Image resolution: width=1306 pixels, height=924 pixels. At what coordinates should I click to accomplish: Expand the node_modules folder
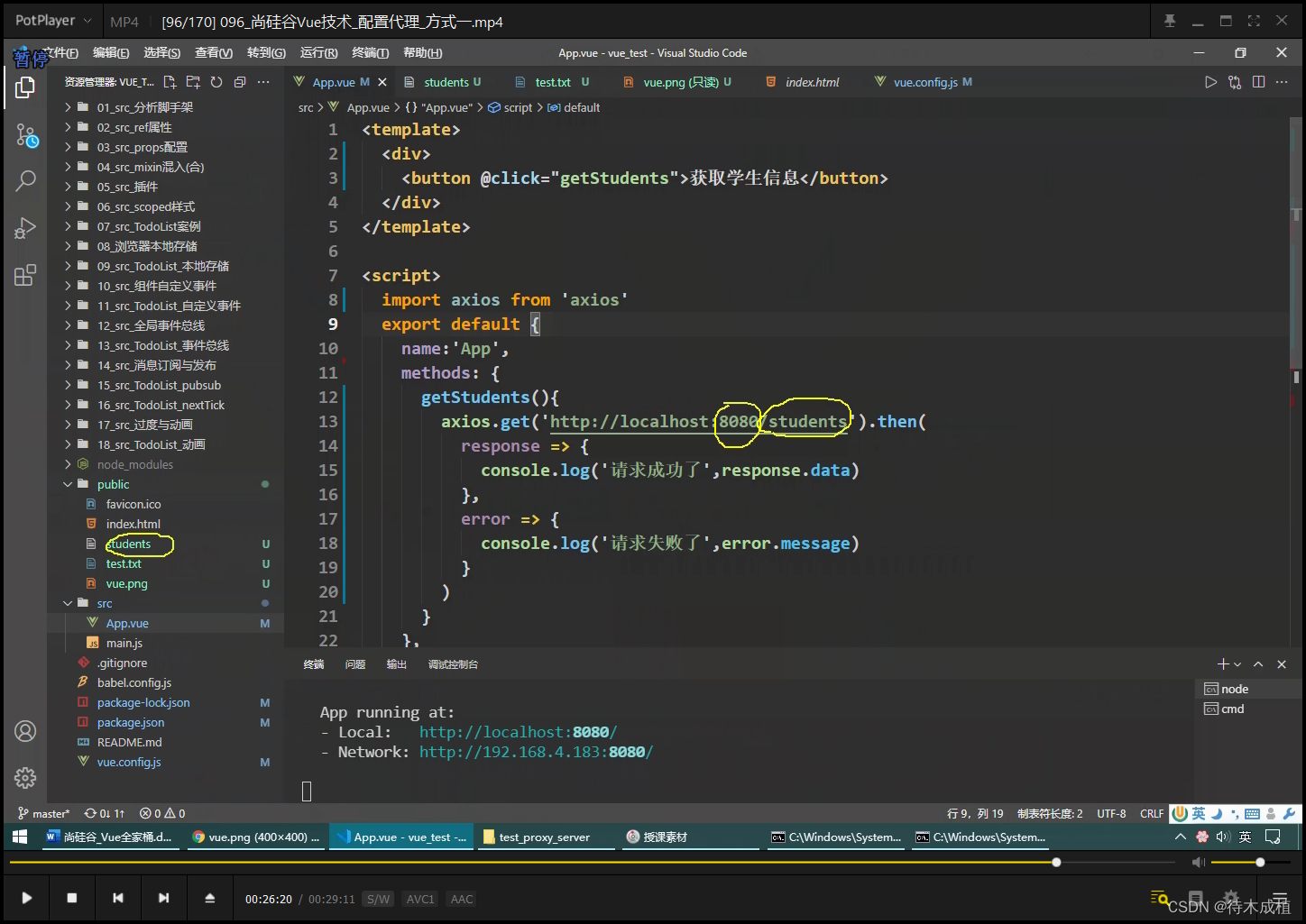pos(134,464)
